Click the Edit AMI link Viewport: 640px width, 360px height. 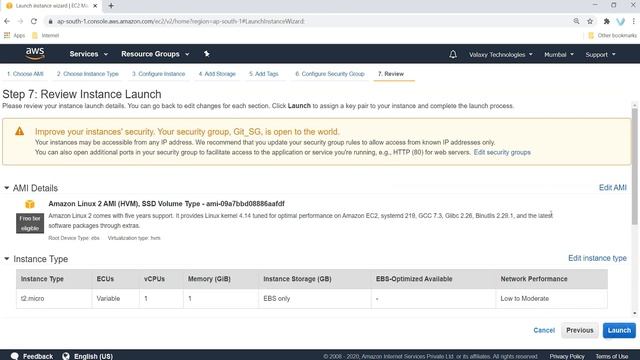[613, 187]
